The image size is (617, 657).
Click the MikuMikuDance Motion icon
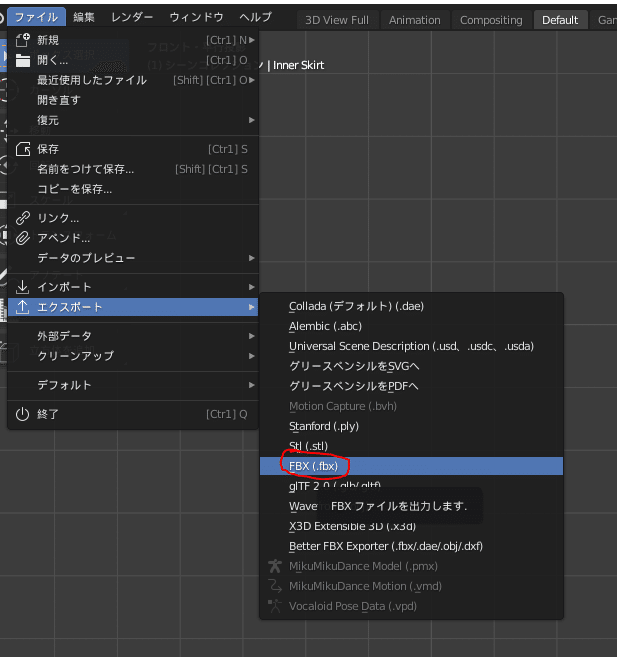(x=275, y=586)
